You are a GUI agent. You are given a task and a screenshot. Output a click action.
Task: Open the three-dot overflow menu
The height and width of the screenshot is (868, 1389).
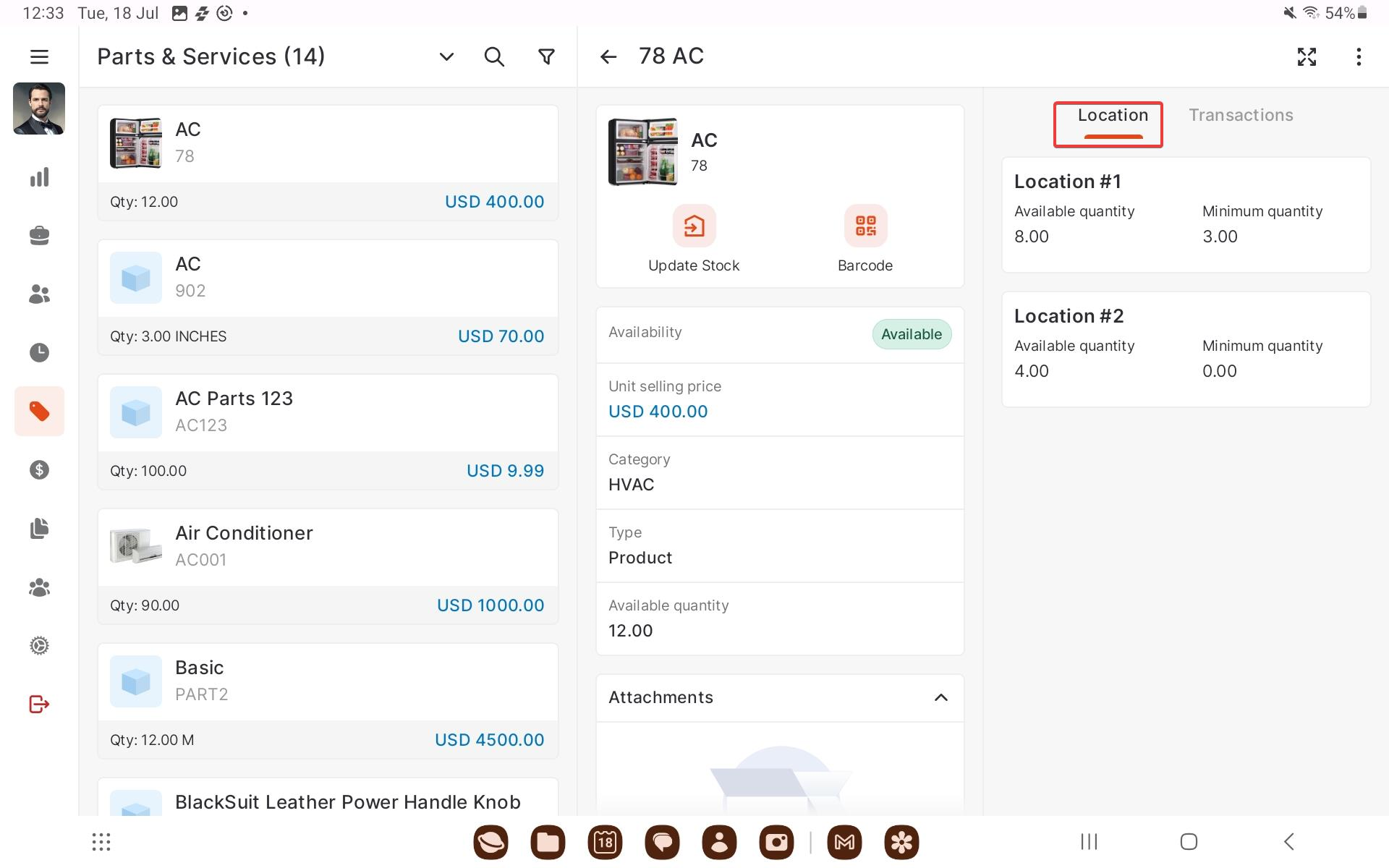[1359, 56]
